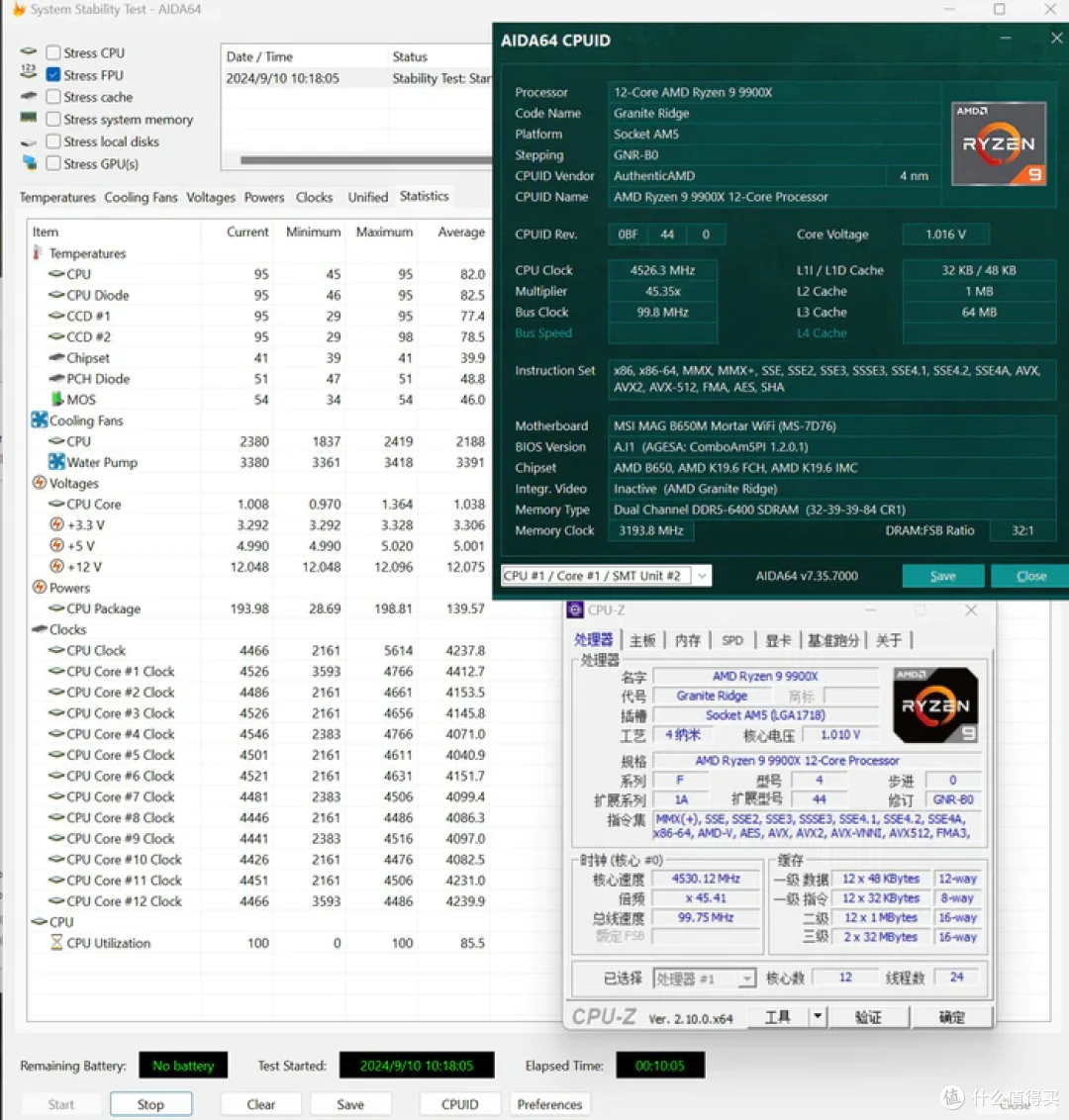The width and height of the screenshot is (1069, 1120).
Task: Enable the Stress CPU checkbox
Action: 52,52
